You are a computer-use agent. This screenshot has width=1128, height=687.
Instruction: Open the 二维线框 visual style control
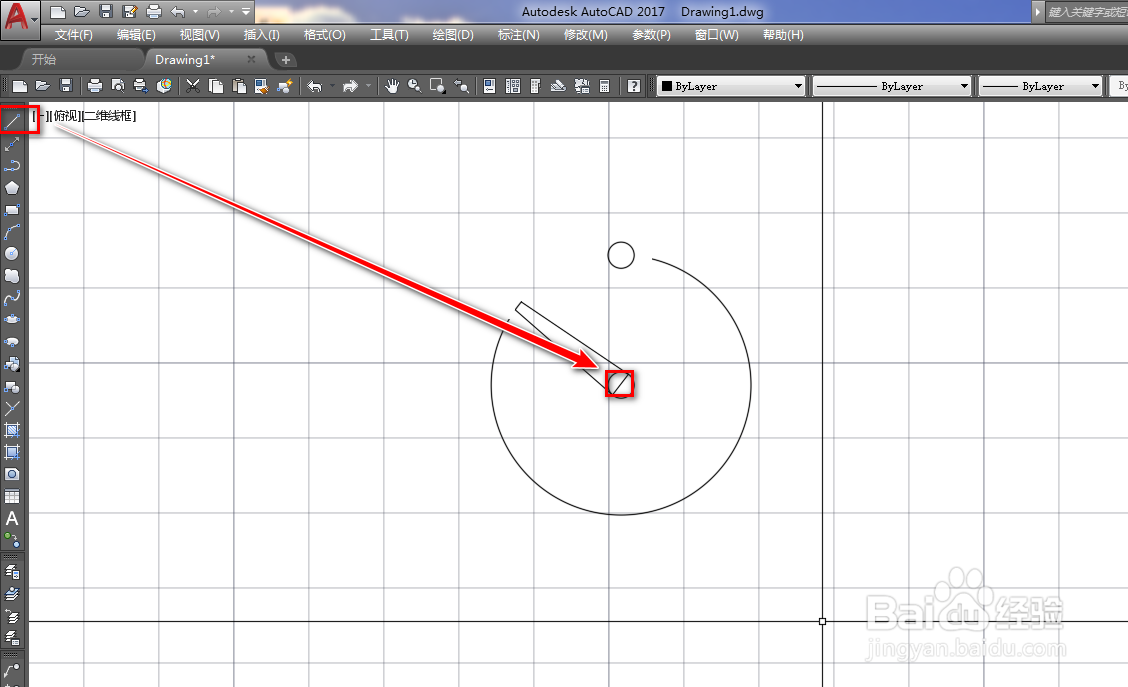tap(109, 116)
